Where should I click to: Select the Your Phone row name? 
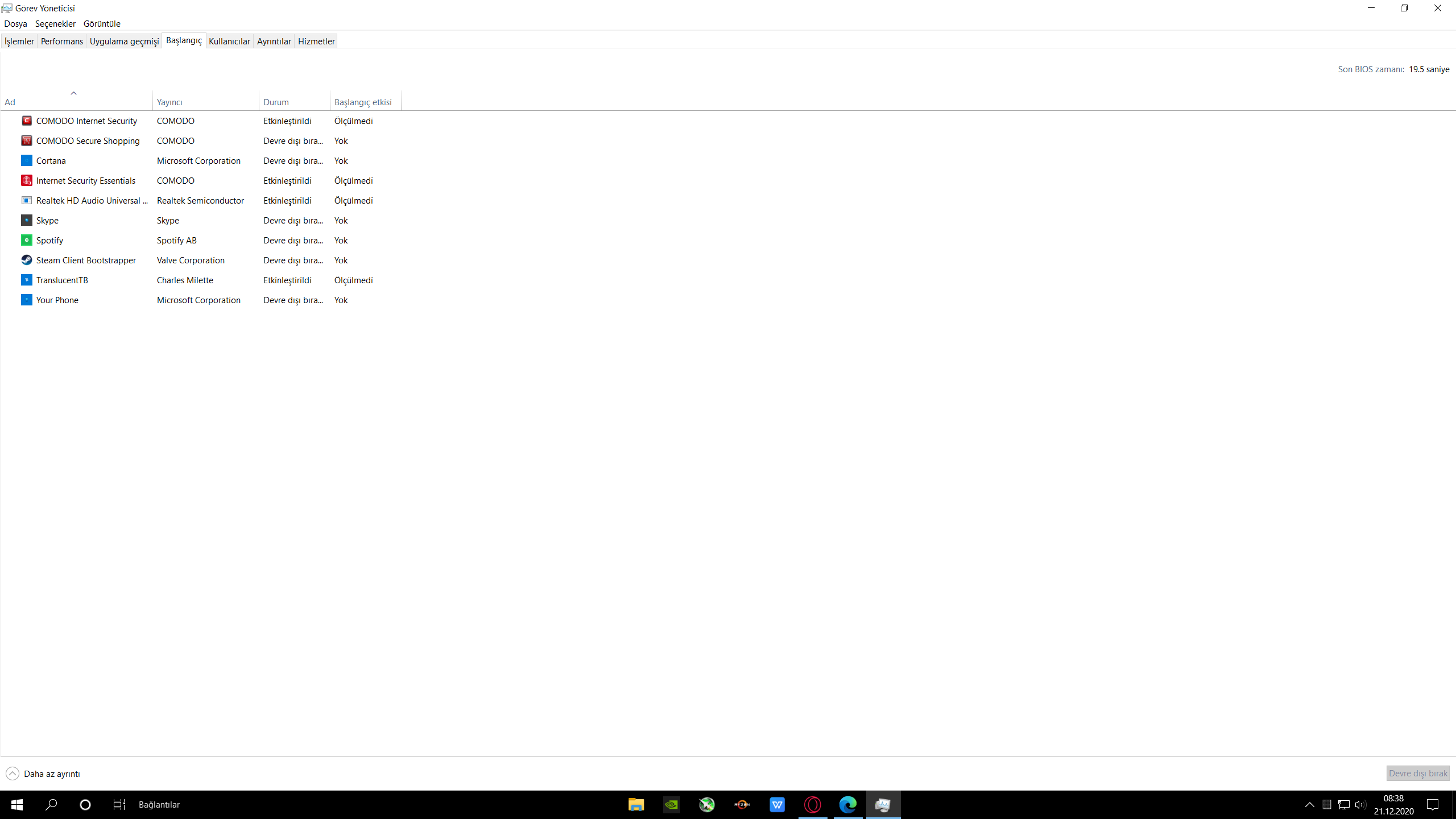[x=57, y=300]
